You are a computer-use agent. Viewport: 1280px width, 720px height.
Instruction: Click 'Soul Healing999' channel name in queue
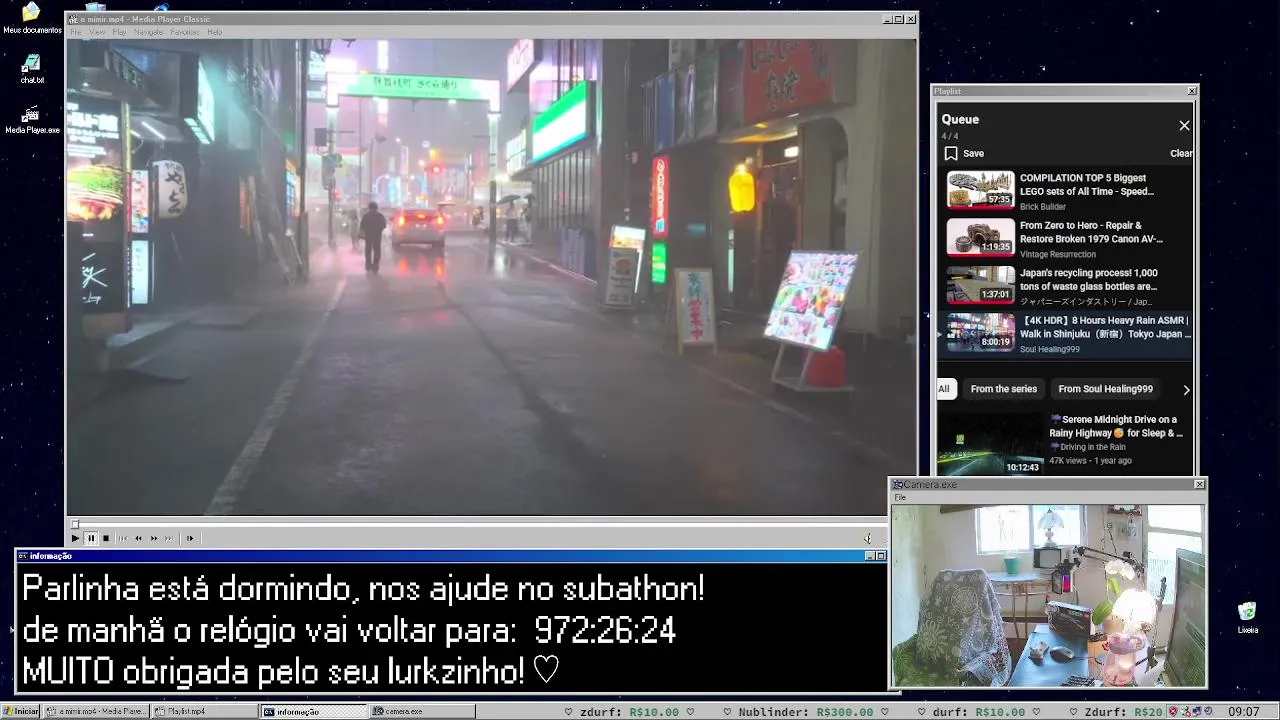(x=1050, y=350)
